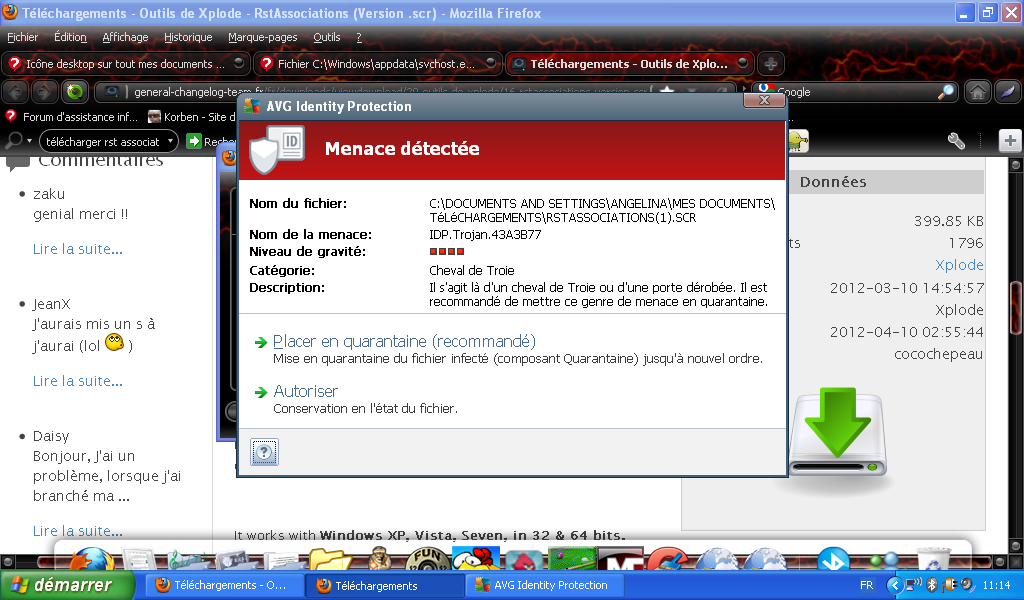
Task: Launch the Angry Birds dock icon
Action: tap(524, 560)
